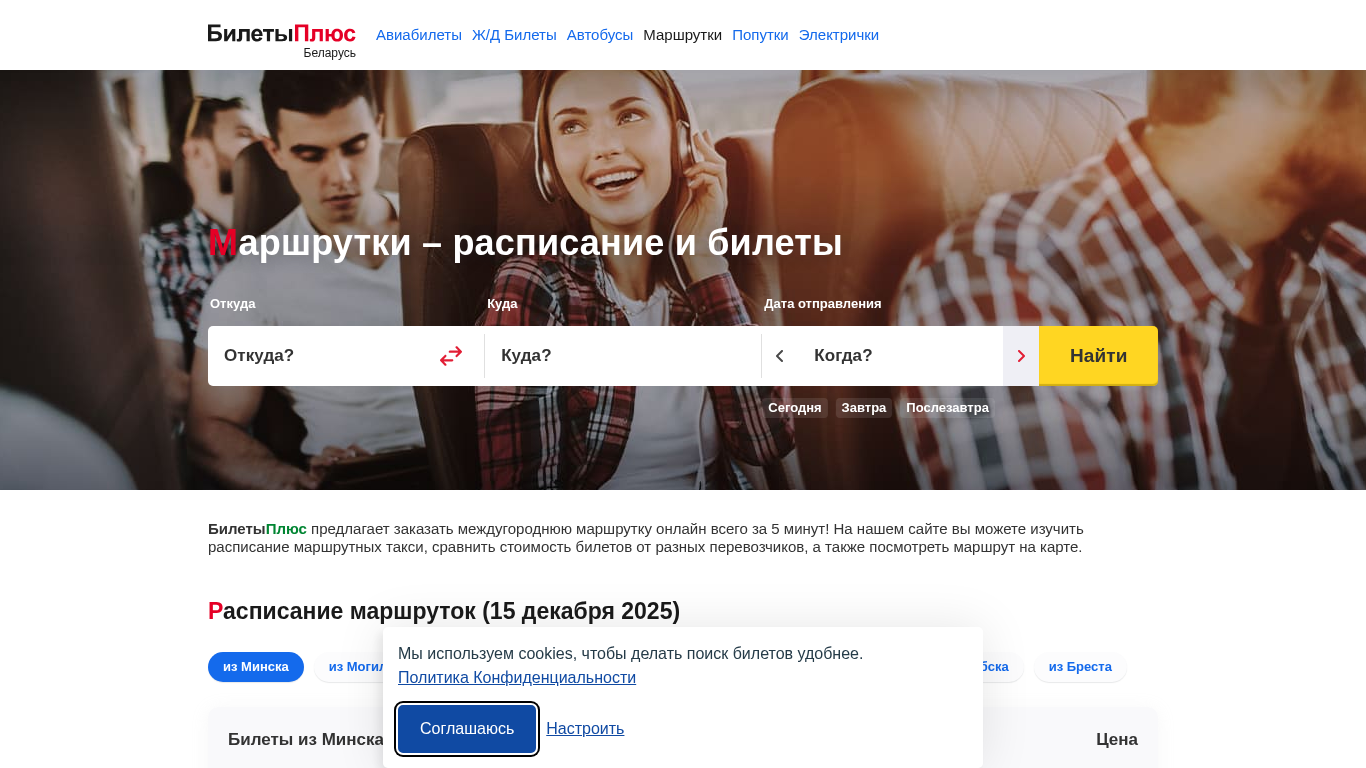Click the Расписание маршруток (15 декабря 2025) heading

tap(444, 611)
